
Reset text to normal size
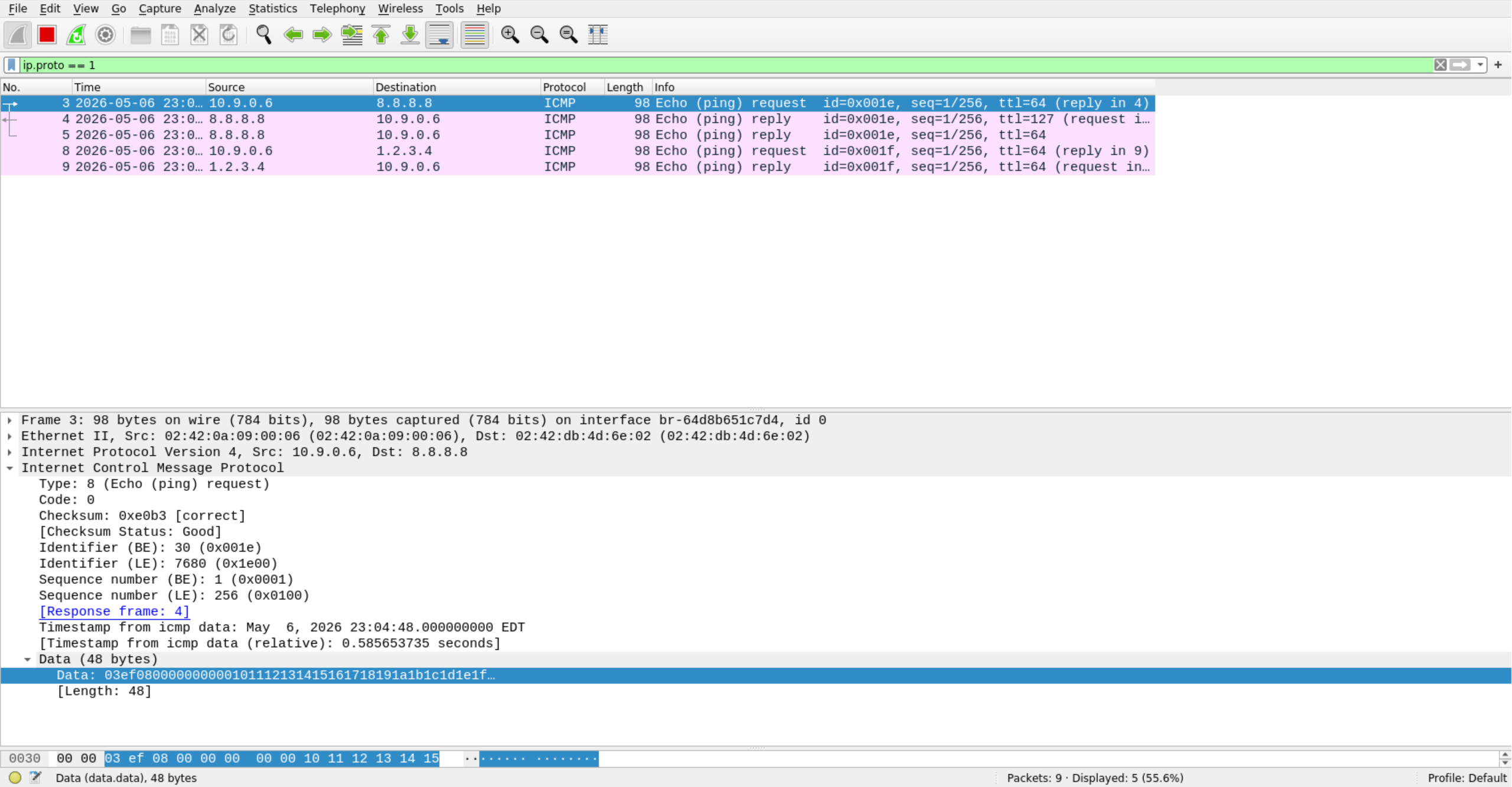pos(568,35)
